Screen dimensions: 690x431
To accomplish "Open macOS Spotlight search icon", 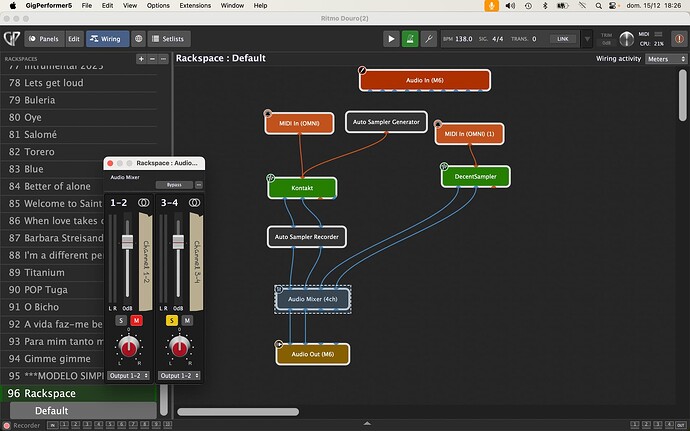I will click(598, 6).
